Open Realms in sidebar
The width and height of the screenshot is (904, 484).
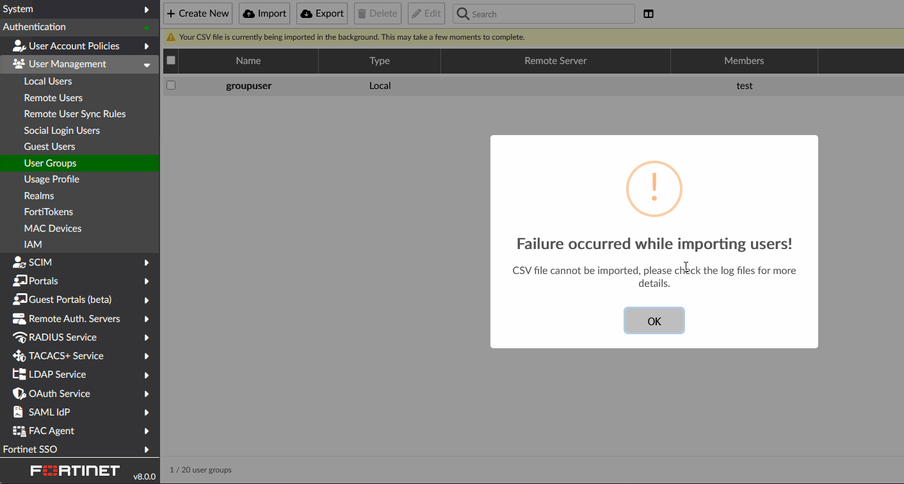[x=39, y=195]
